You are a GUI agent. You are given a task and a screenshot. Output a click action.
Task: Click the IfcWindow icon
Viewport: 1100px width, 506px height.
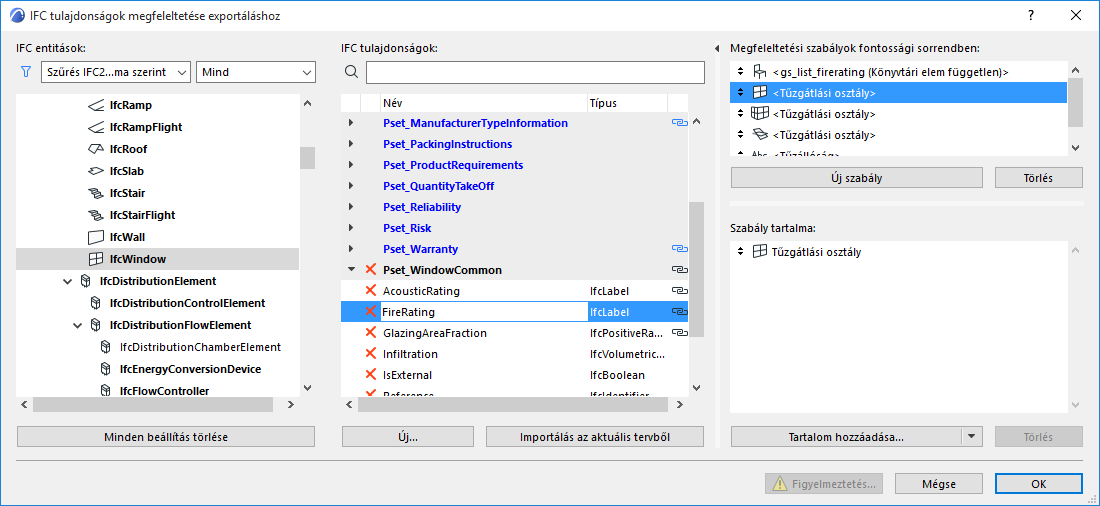(95, 259)
